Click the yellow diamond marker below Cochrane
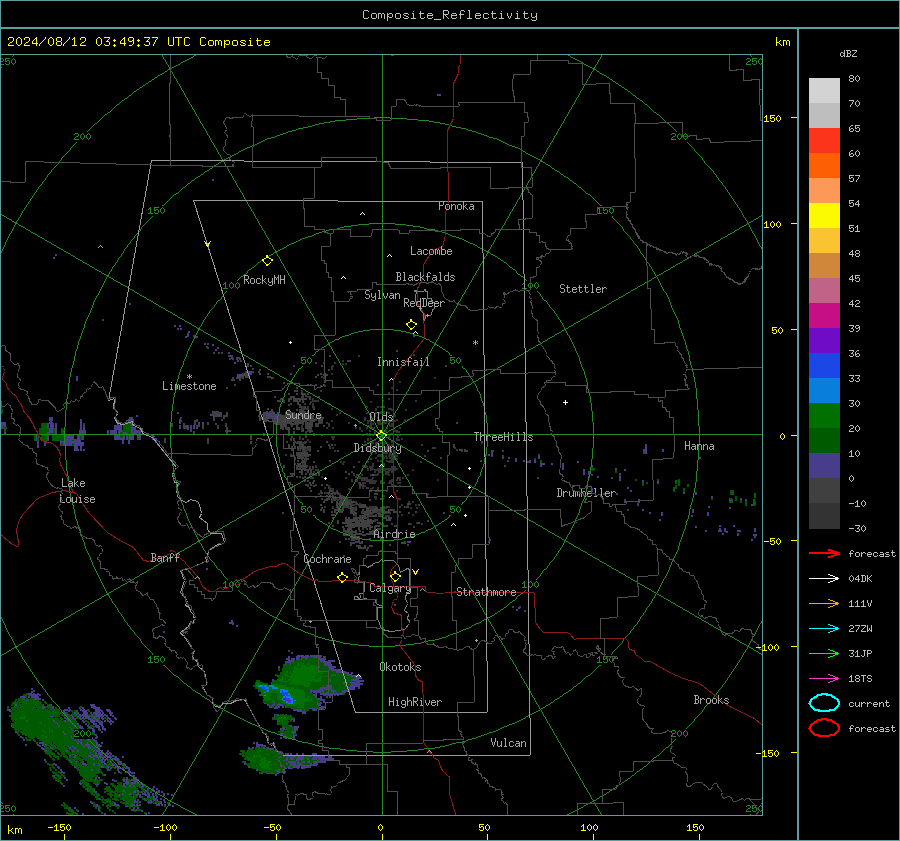The image size is (900, 841). pos(342,578)
